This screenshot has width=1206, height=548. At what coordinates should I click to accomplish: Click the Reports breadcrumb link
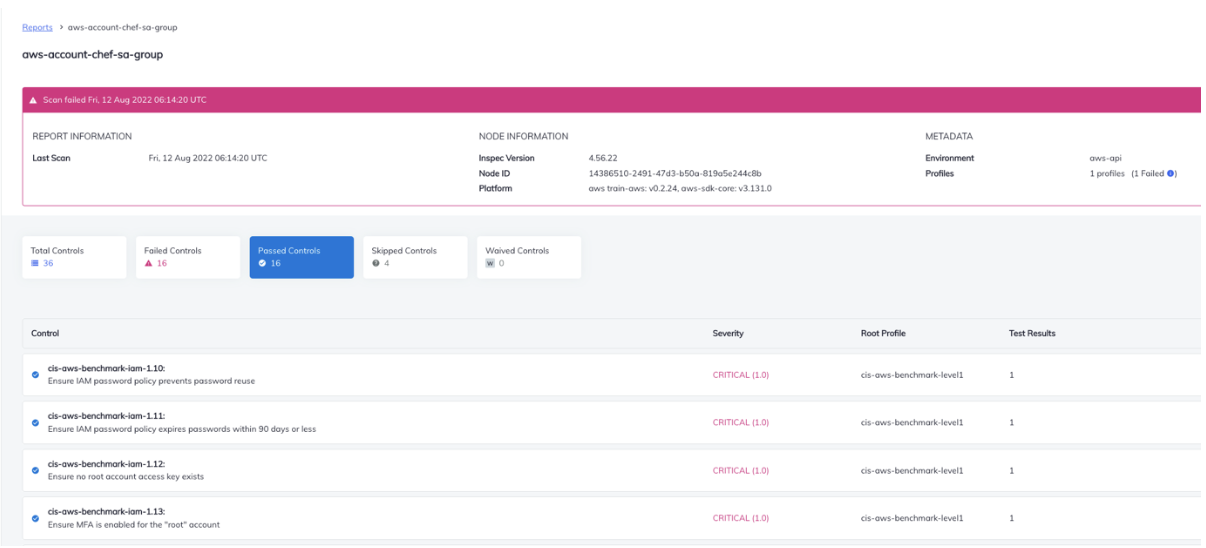click(37, 28)
